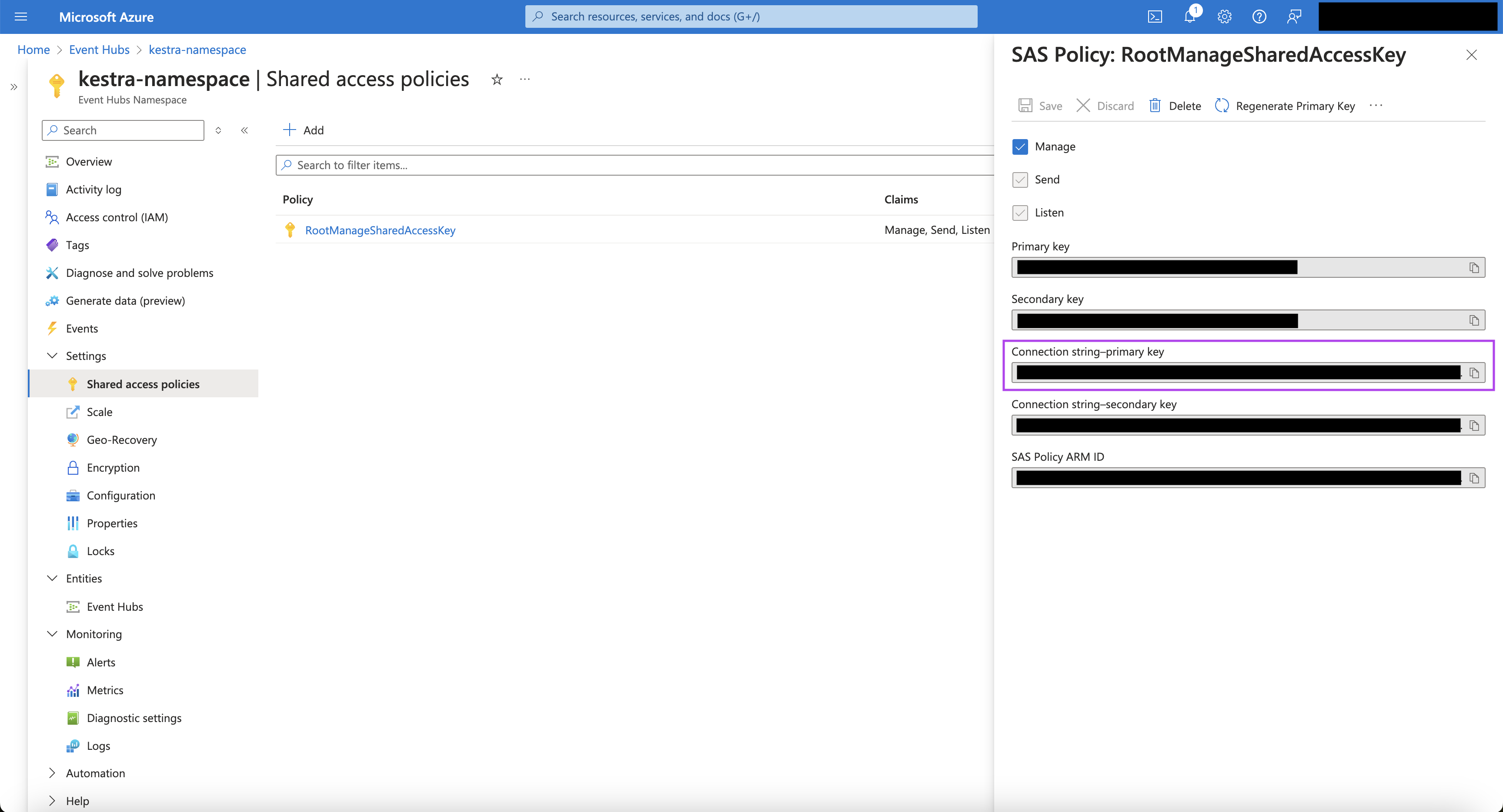
Task: Collapse the Settings section
Action: point(52,356)
